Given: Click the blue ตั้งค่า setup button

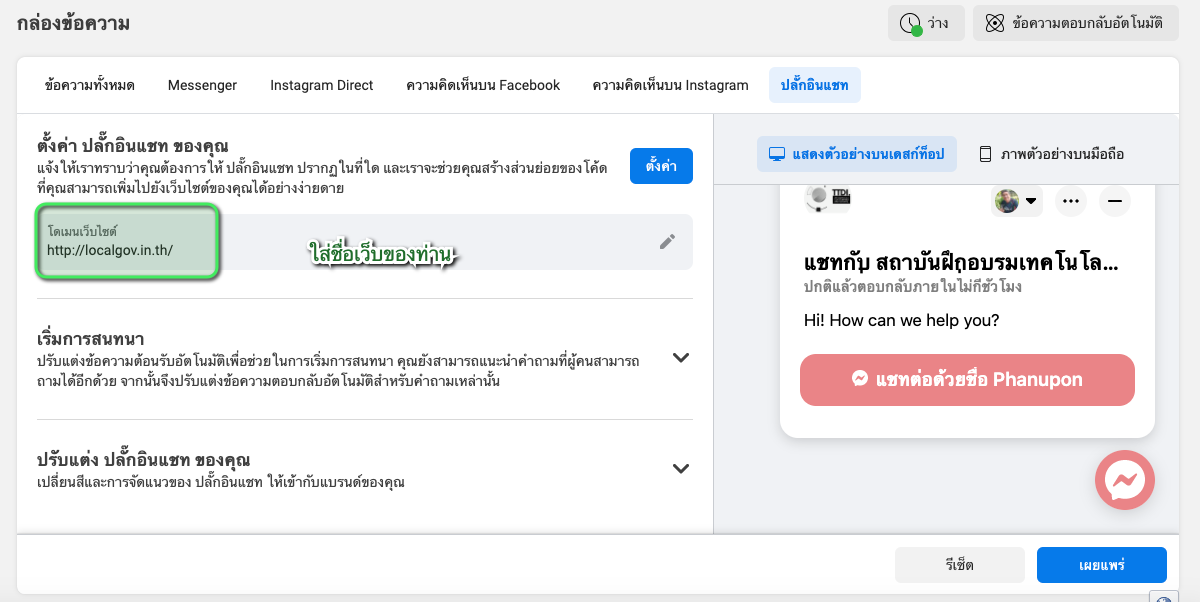Looking at the screenshot, I should (661, 166).
